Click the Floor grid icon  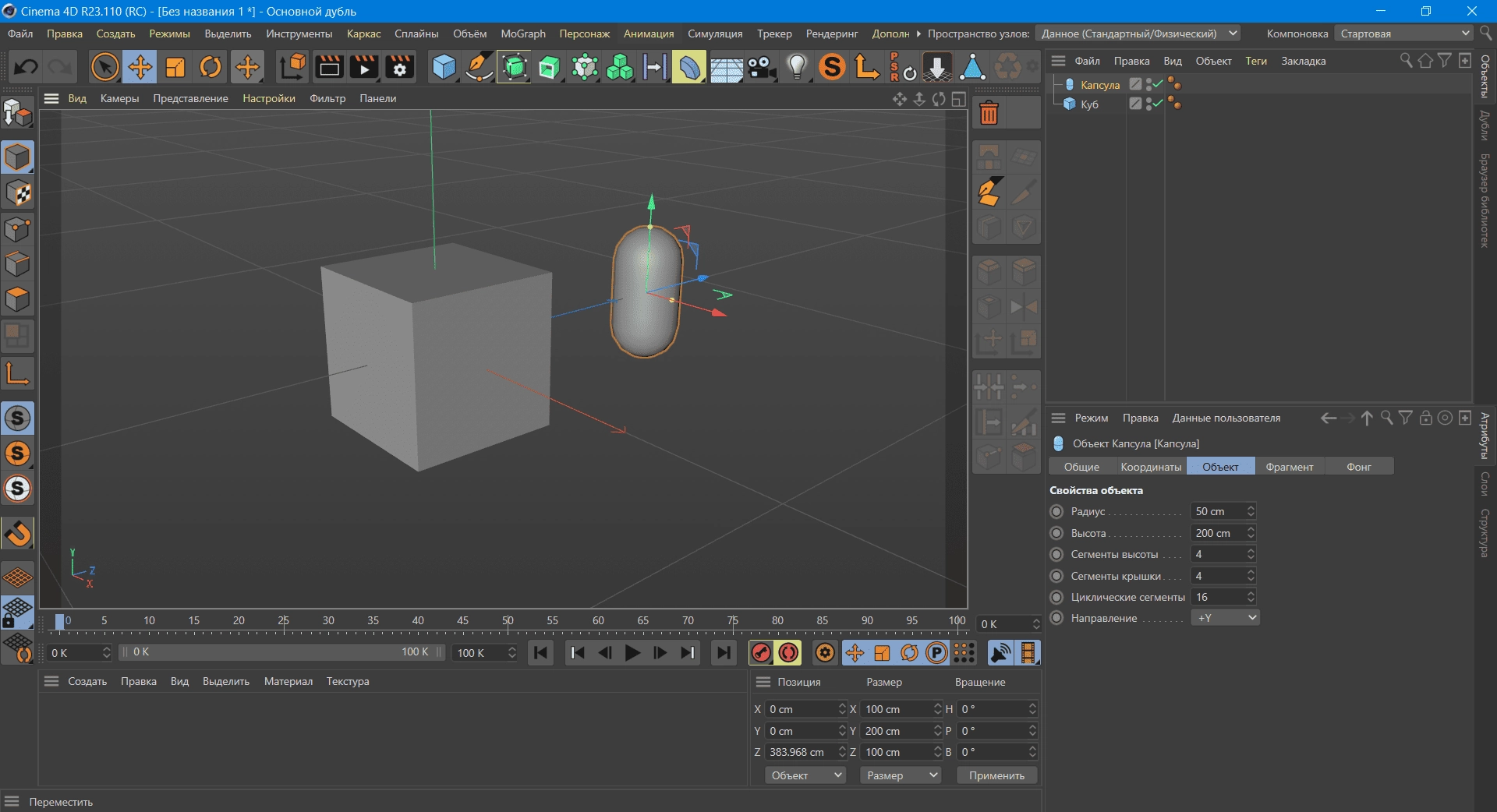pos(726,67)
